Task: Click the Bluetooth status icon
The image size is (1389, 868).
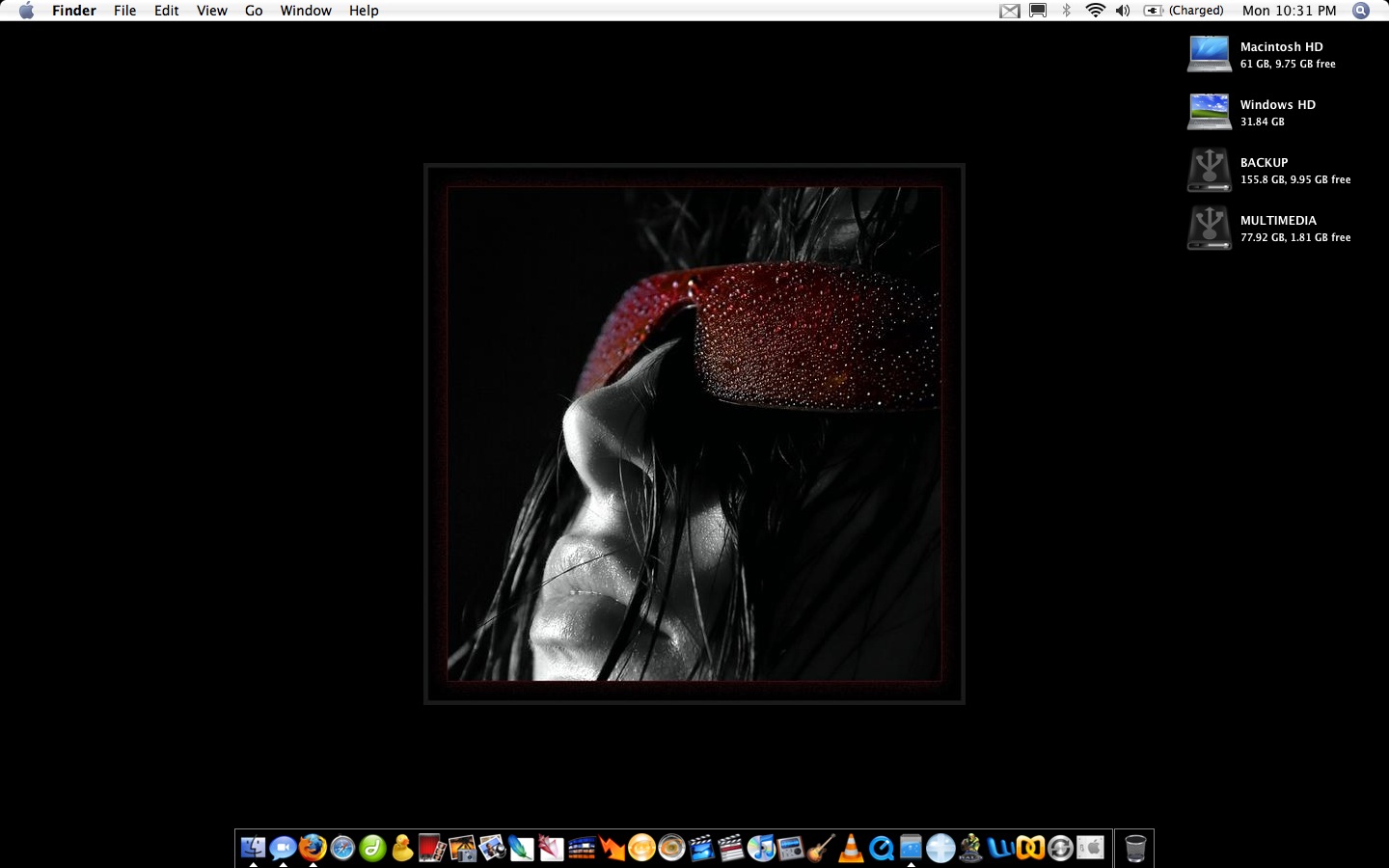Action: 1066,11
